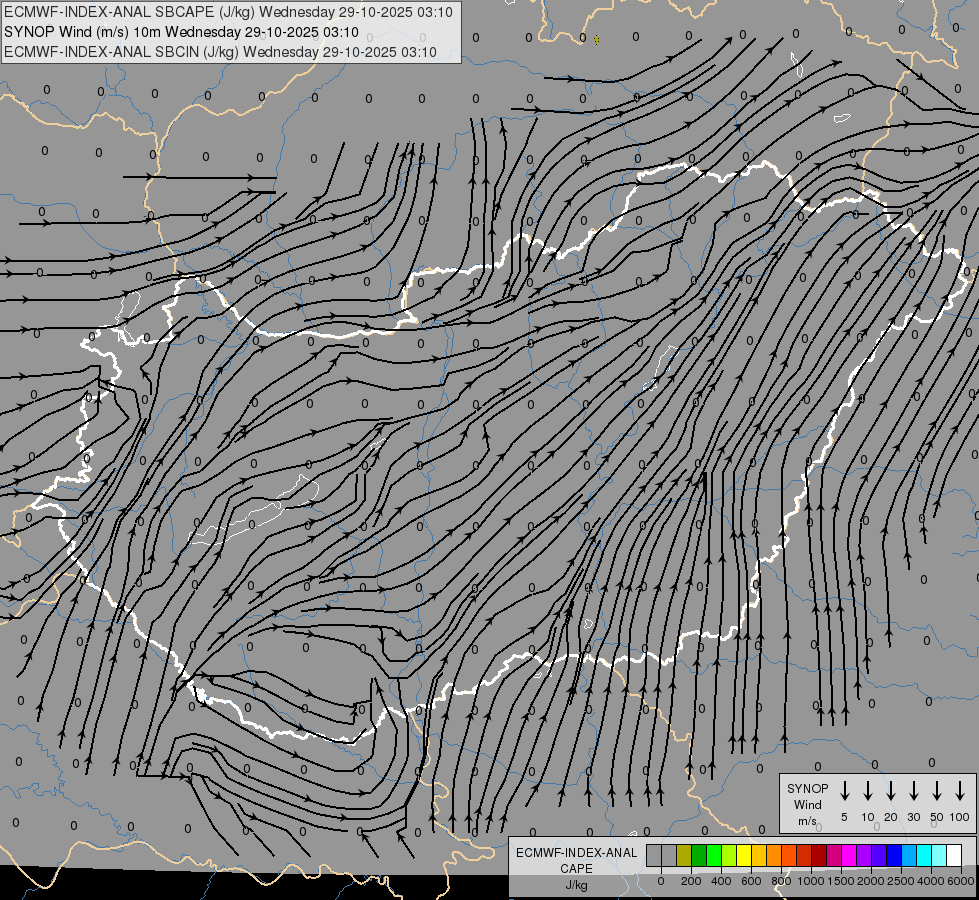This screenshot has height=900, width=979.
Task: Click the 'J/kg' unit in color legend
Action: point(576,885)
